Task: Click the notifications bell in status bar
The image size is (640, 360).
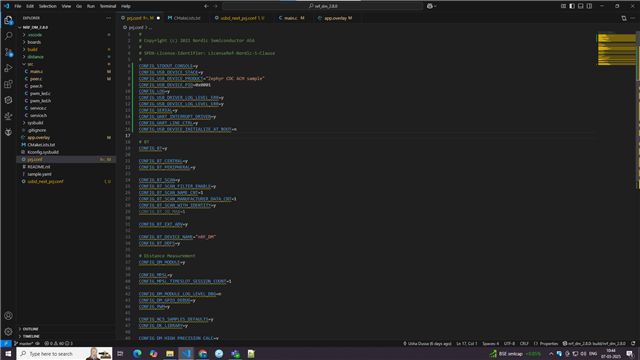Action: pos(633,343)
